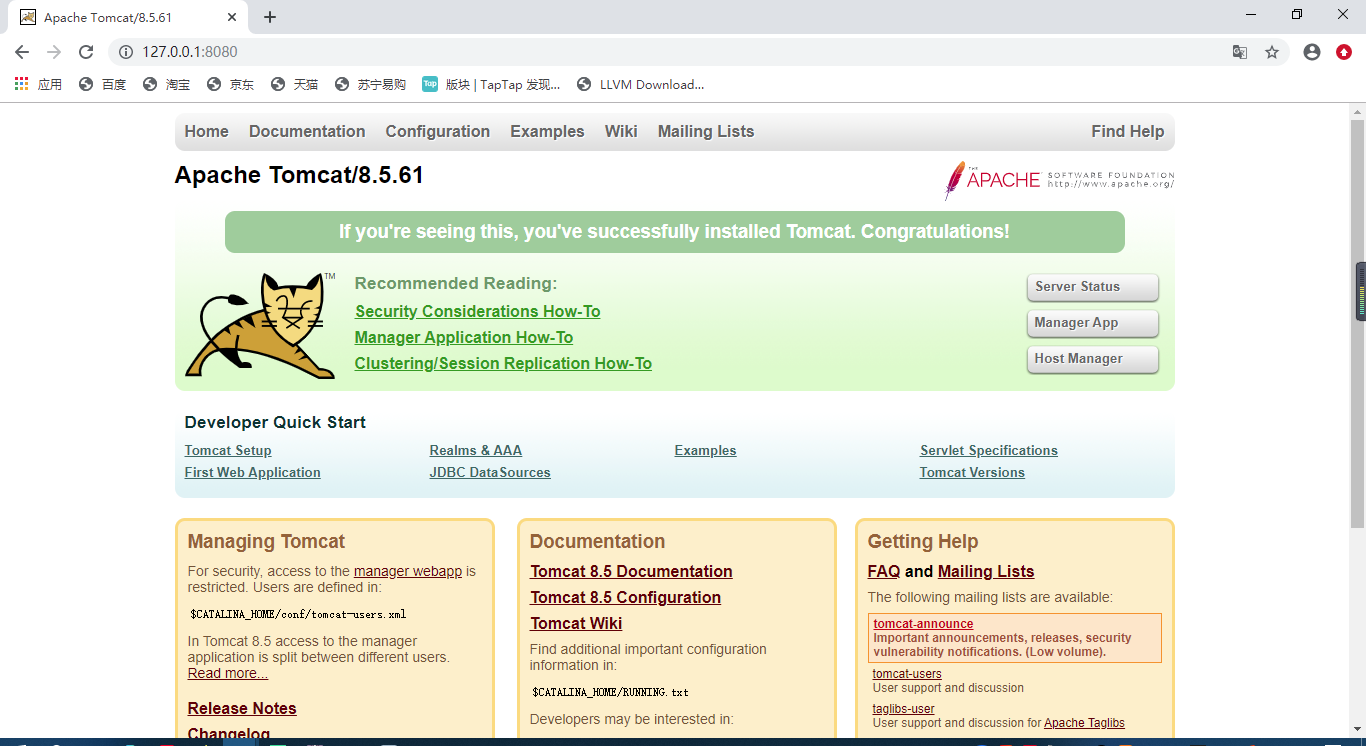The image size is (1366, 746).
Task: Click Find Help in the nav bar
Action: click(x=1128, y=132)
